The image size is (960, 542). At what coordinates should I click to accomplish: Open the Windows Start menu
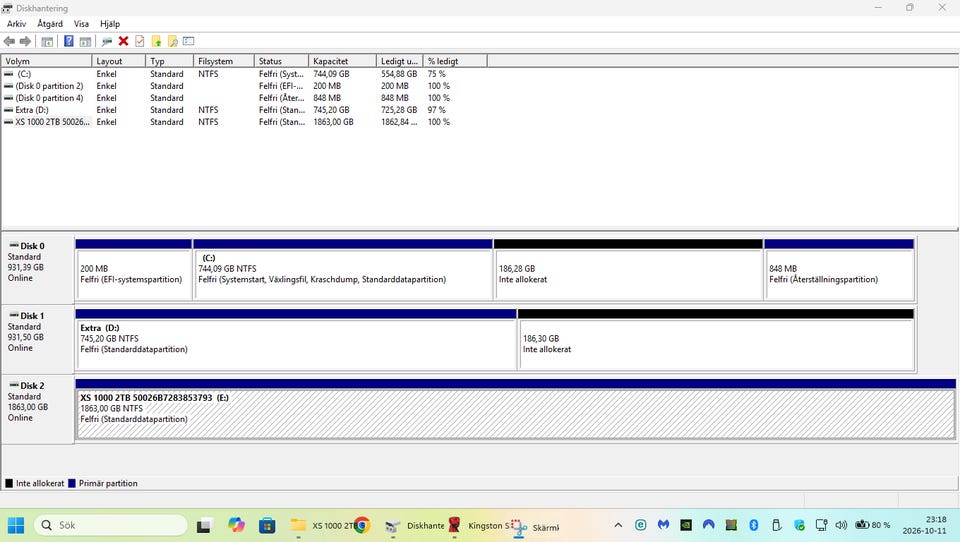coord(16,525)
